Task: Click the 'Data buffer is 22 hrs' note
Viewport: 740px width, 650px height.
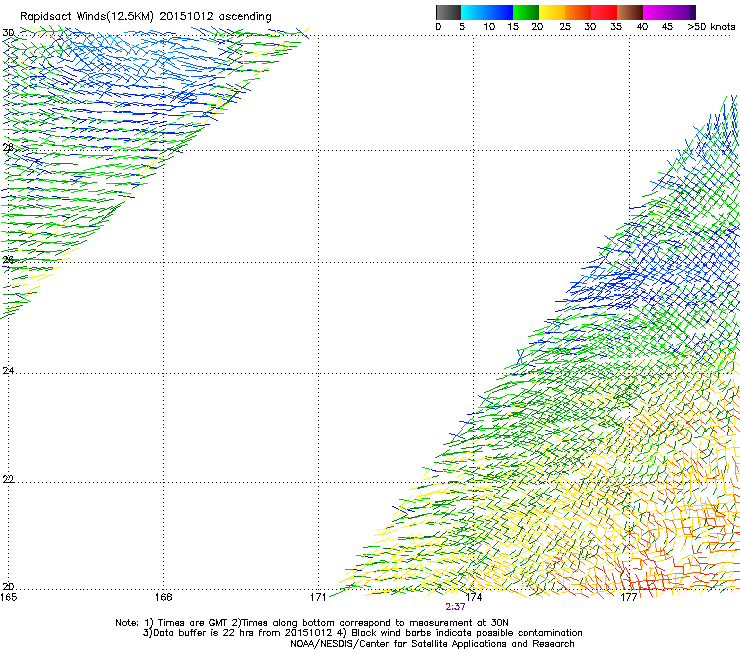Action: pos(362,633)
